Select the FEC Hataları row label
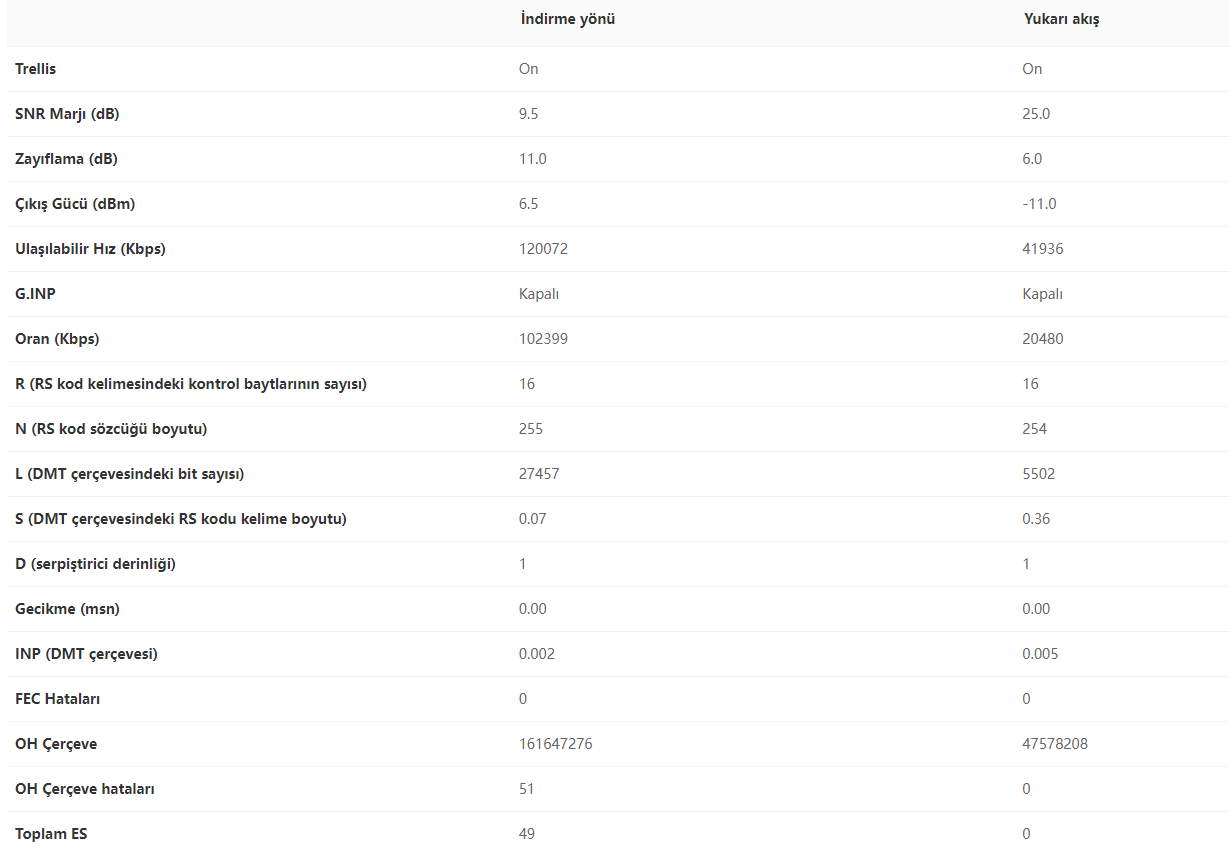This screenshot has width=1229, height=853. [x=58, y=699]
